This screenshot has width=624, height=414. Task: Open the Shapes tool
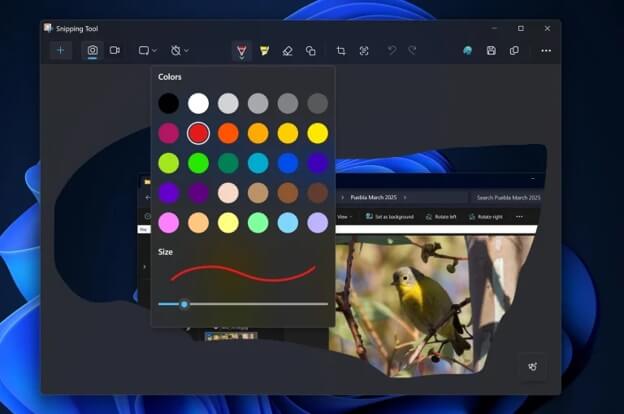coord(310,51)
